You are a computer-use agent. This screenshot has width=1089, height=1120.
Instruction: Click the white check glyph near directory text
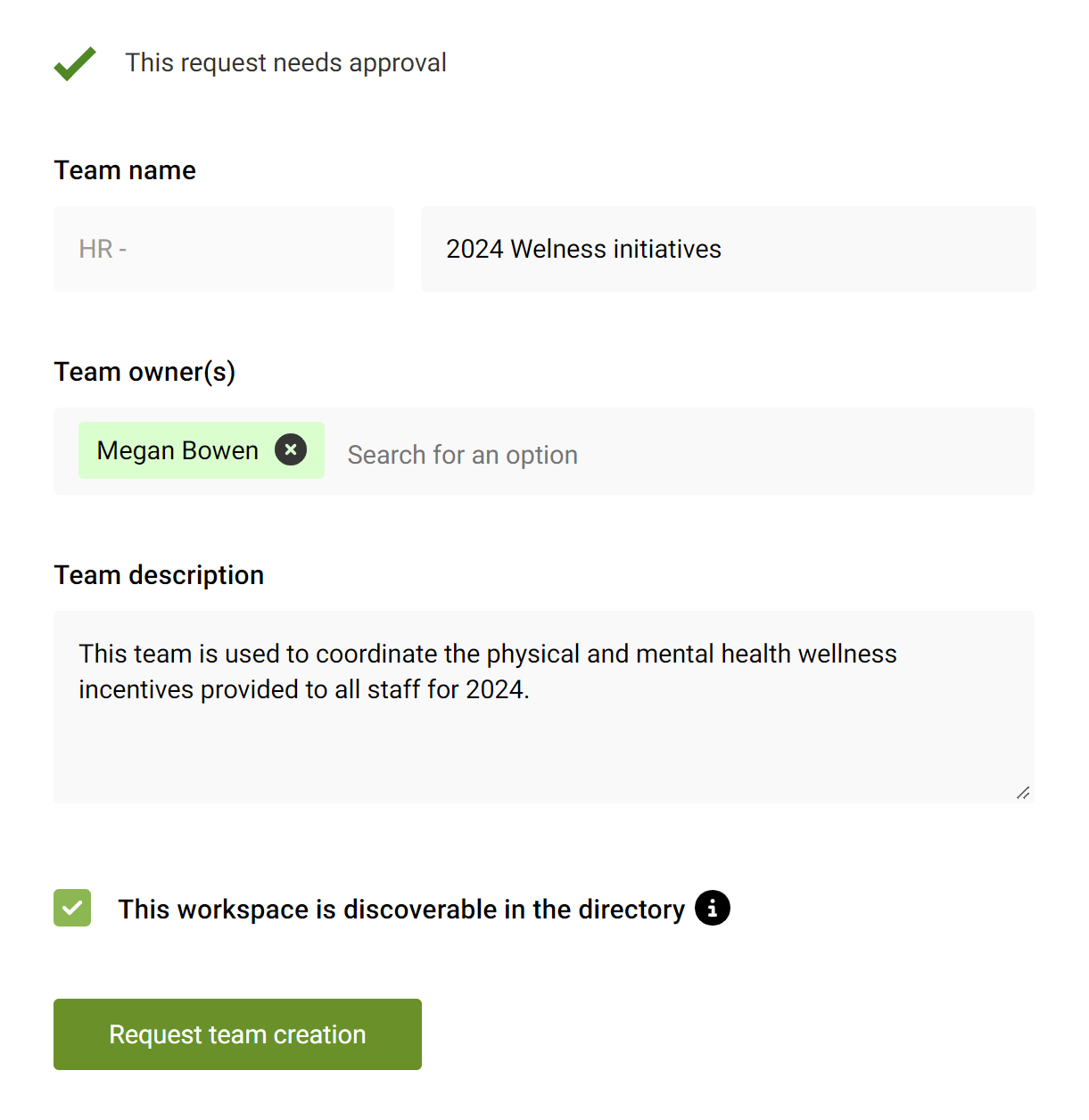[x=71, y=908]
